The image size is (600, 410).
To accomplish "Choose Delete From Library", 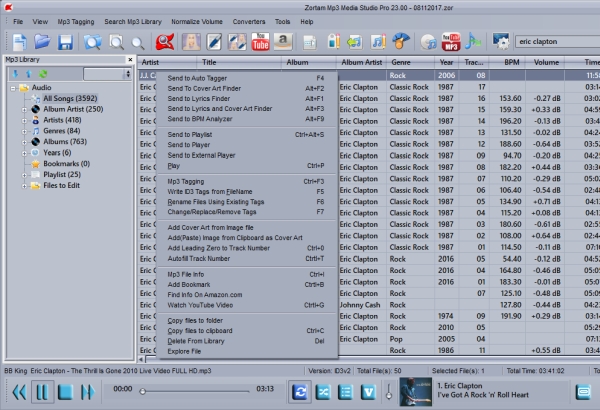I will tap(247, 341).
